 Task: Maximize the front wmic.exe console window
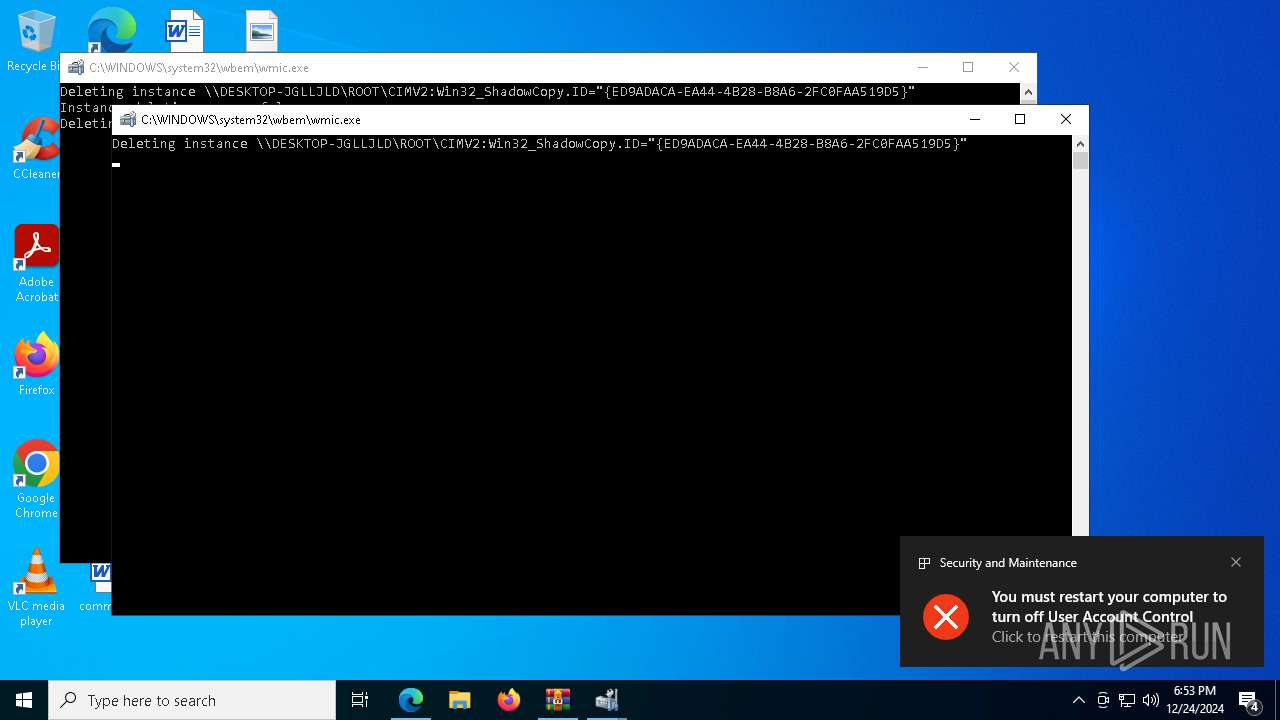[1020, 119]
